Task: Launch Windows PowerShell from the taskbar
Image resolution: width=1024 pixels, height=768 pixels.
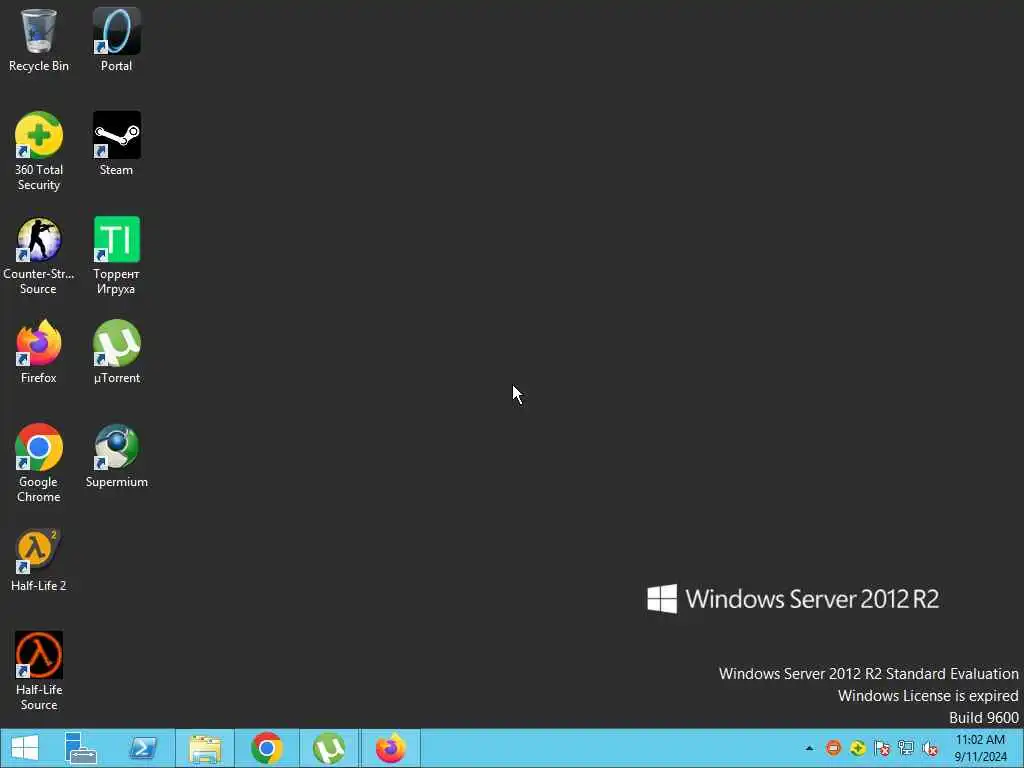Action: point(143,748)
